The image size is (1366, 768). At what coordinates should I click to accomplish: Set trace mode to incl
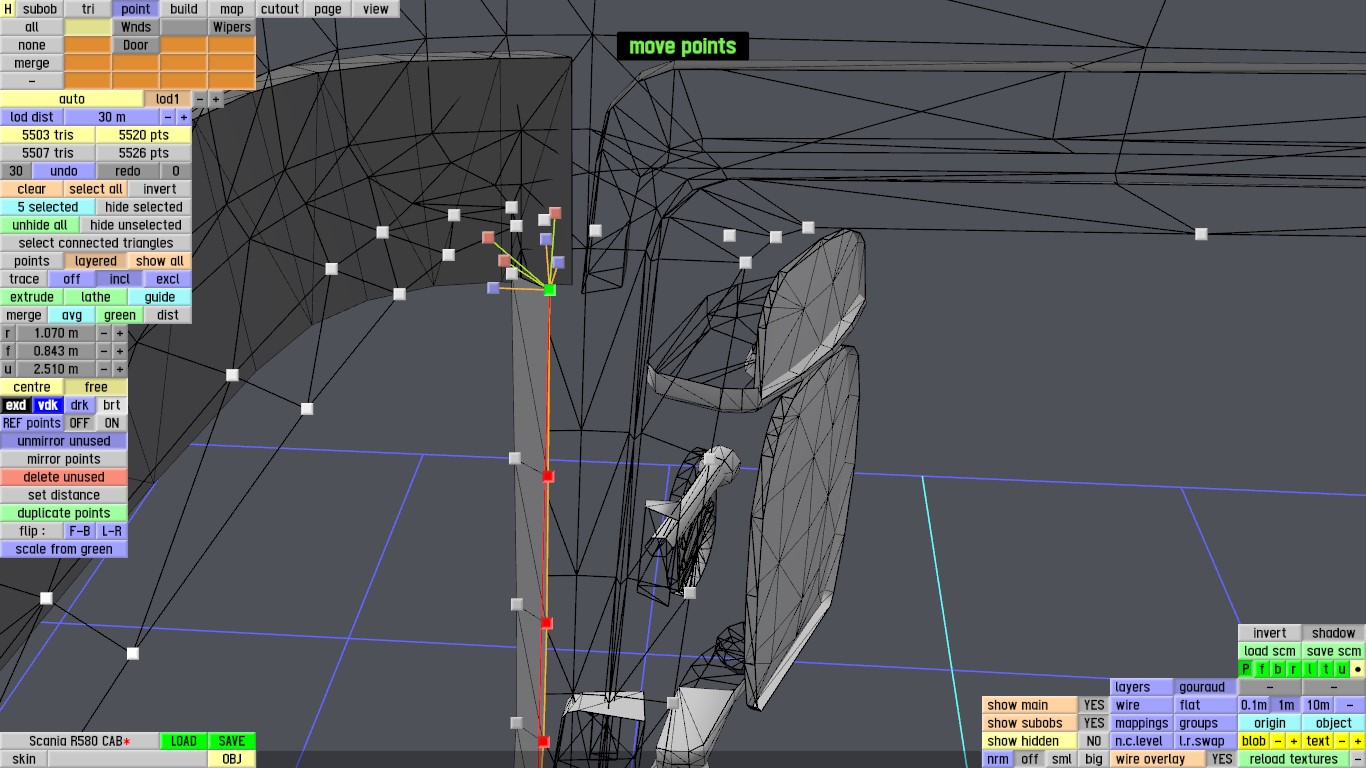click(x=120, y=279)
